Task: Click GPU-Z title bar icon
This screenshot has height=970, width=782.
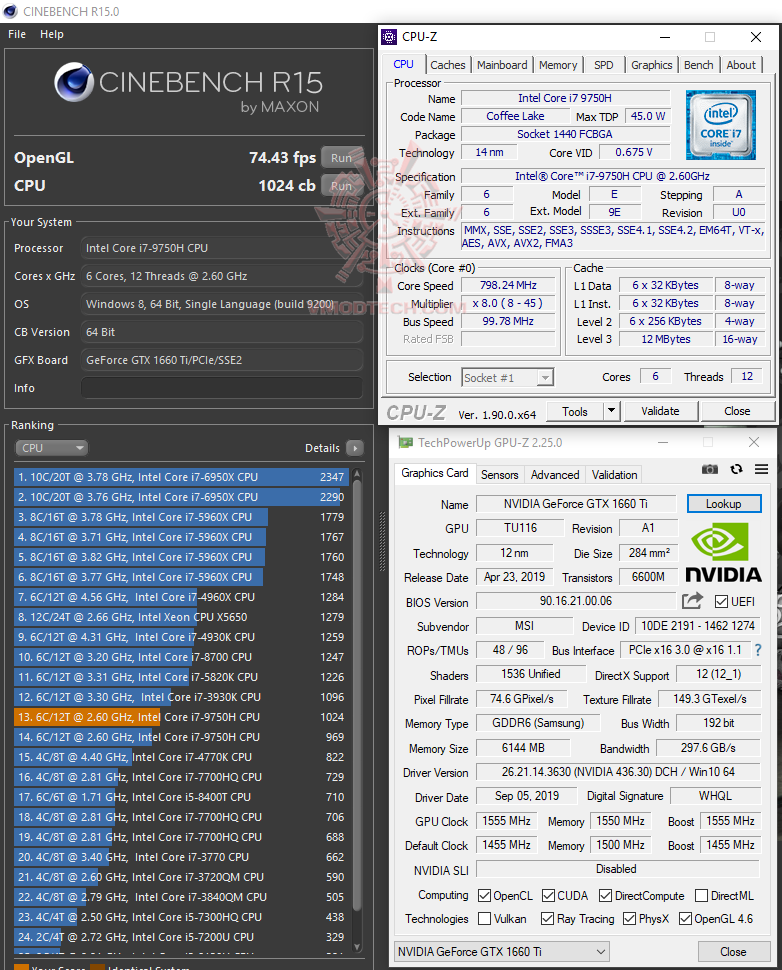Action: (405, 442)
